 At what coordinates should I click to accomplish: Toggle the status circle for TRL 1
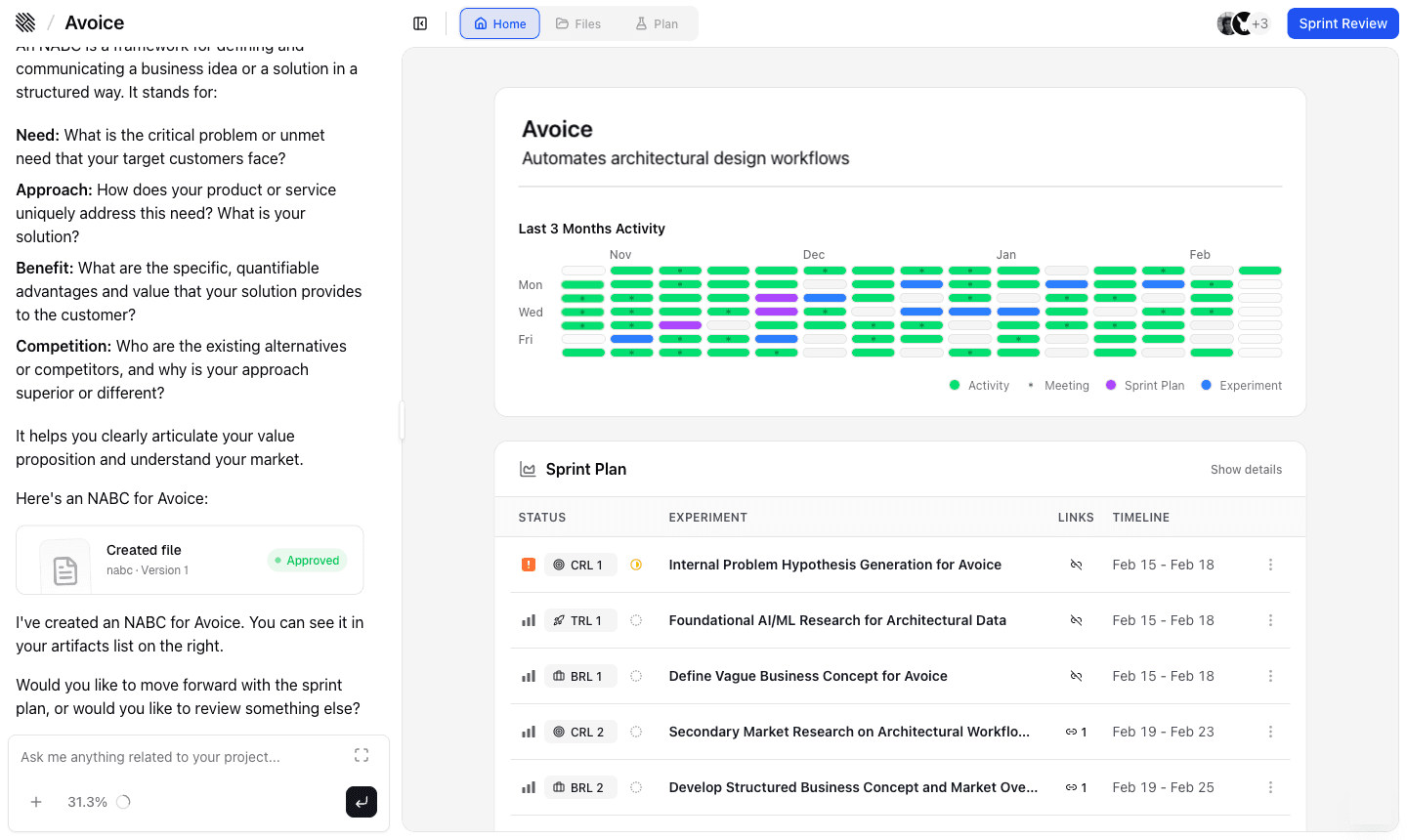coord(636,620)
